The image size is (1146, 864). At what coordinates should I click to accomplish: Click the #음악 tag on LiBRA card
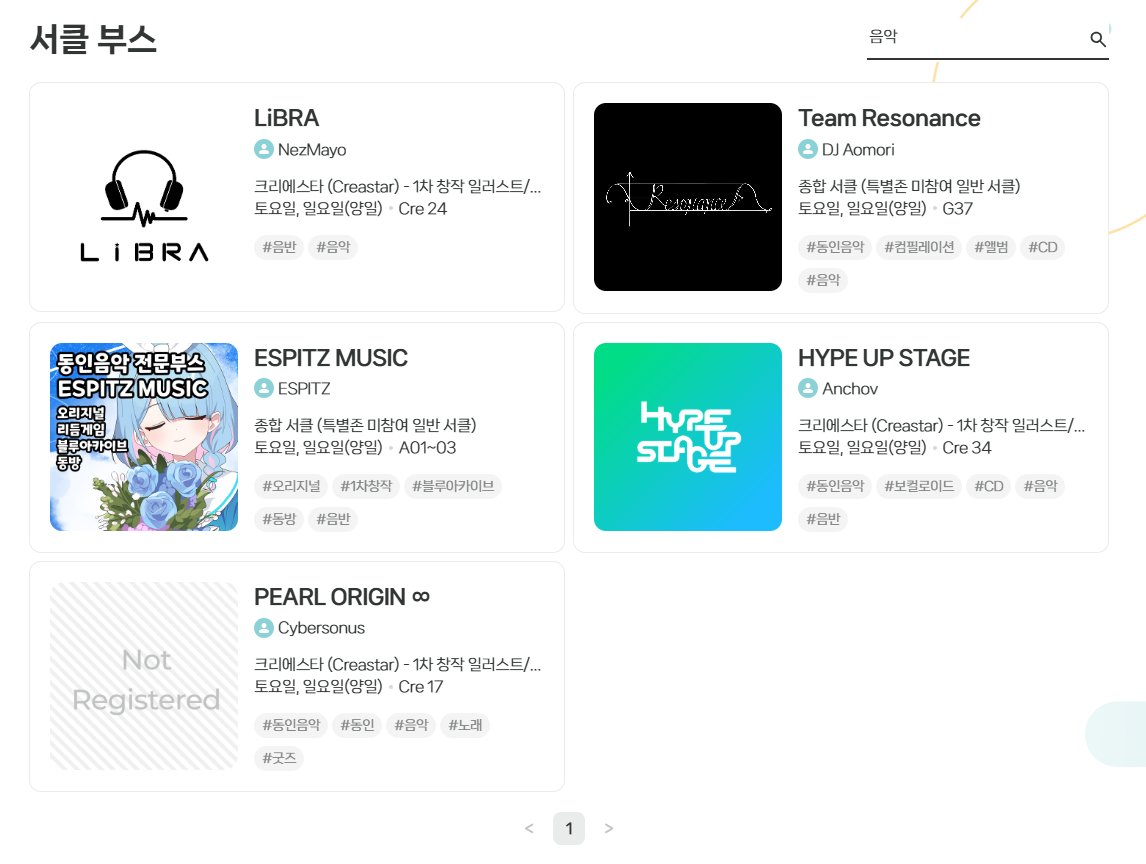point(333,247)
